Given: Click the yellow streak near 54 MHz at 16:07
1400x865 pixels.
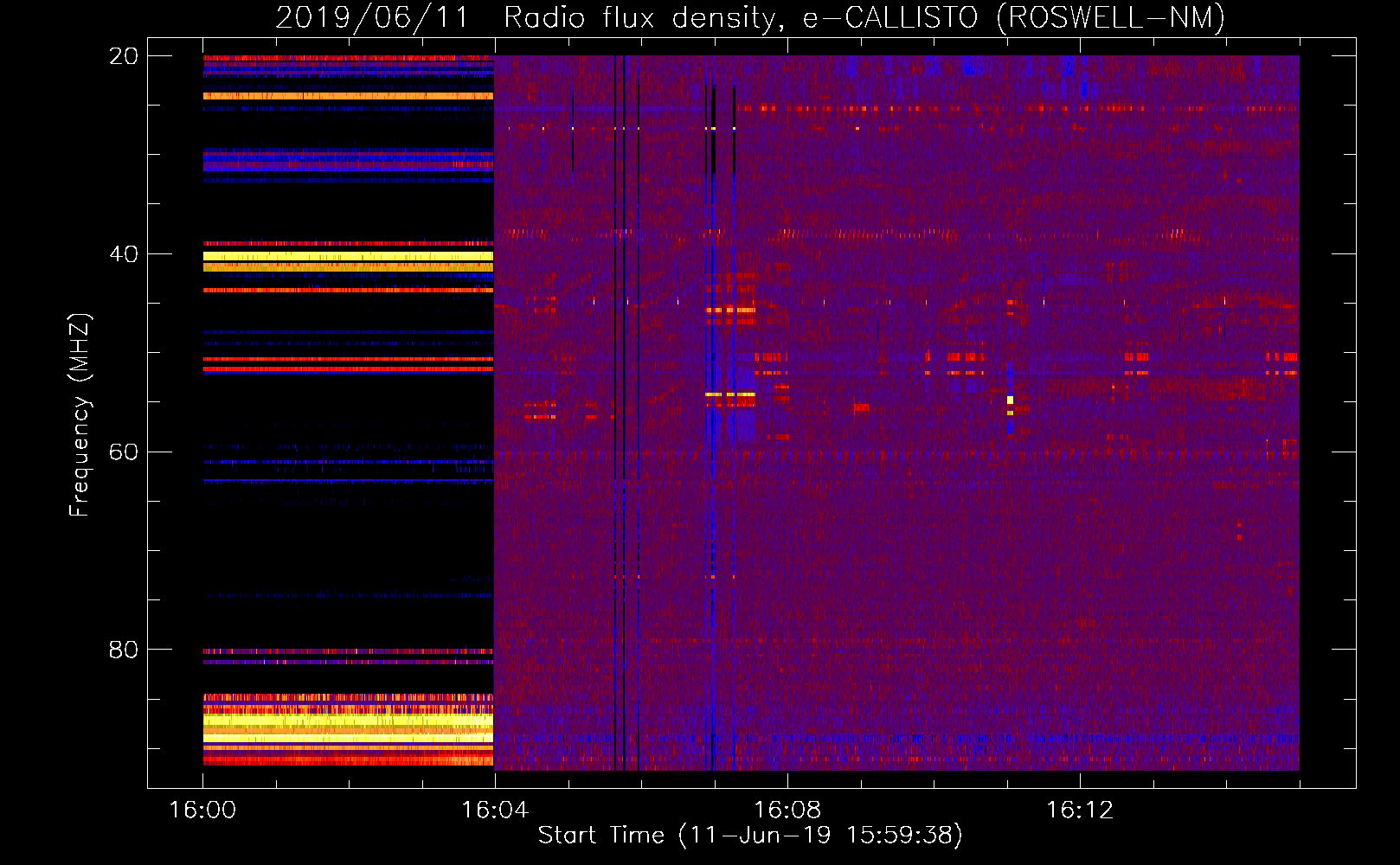Looking at the screenshot, I should (729, 394).
